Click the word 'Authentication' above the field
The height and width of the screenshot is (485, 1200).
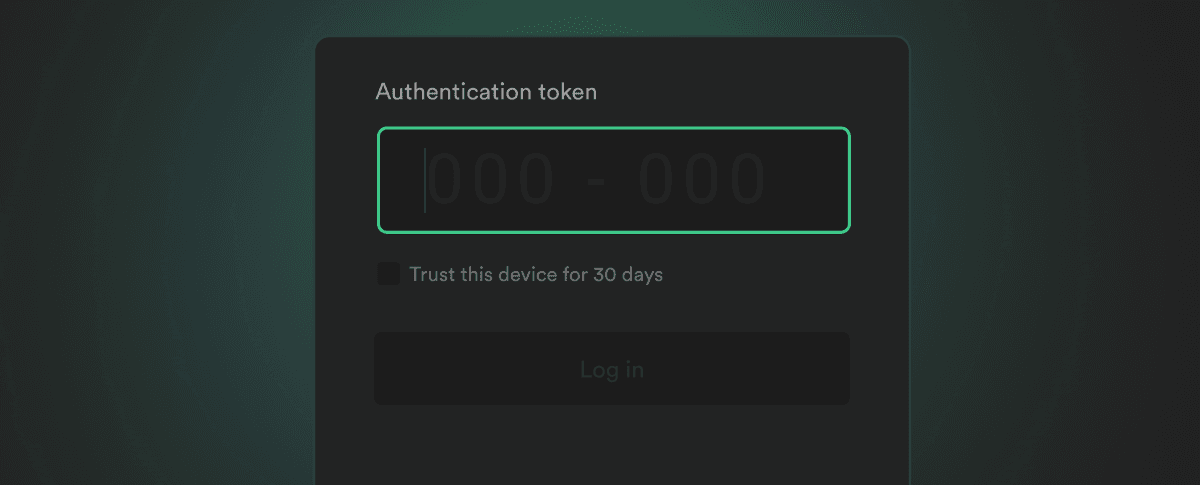click(453, 92)
